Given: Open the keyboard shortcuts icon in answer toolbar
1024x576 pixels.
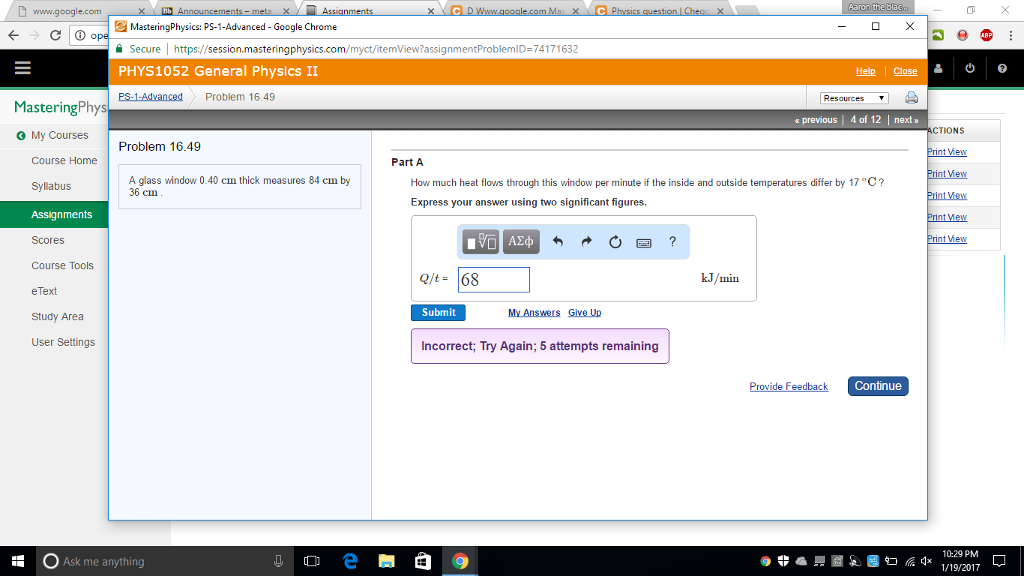Looking at the screenshot, I should [643, 241].
